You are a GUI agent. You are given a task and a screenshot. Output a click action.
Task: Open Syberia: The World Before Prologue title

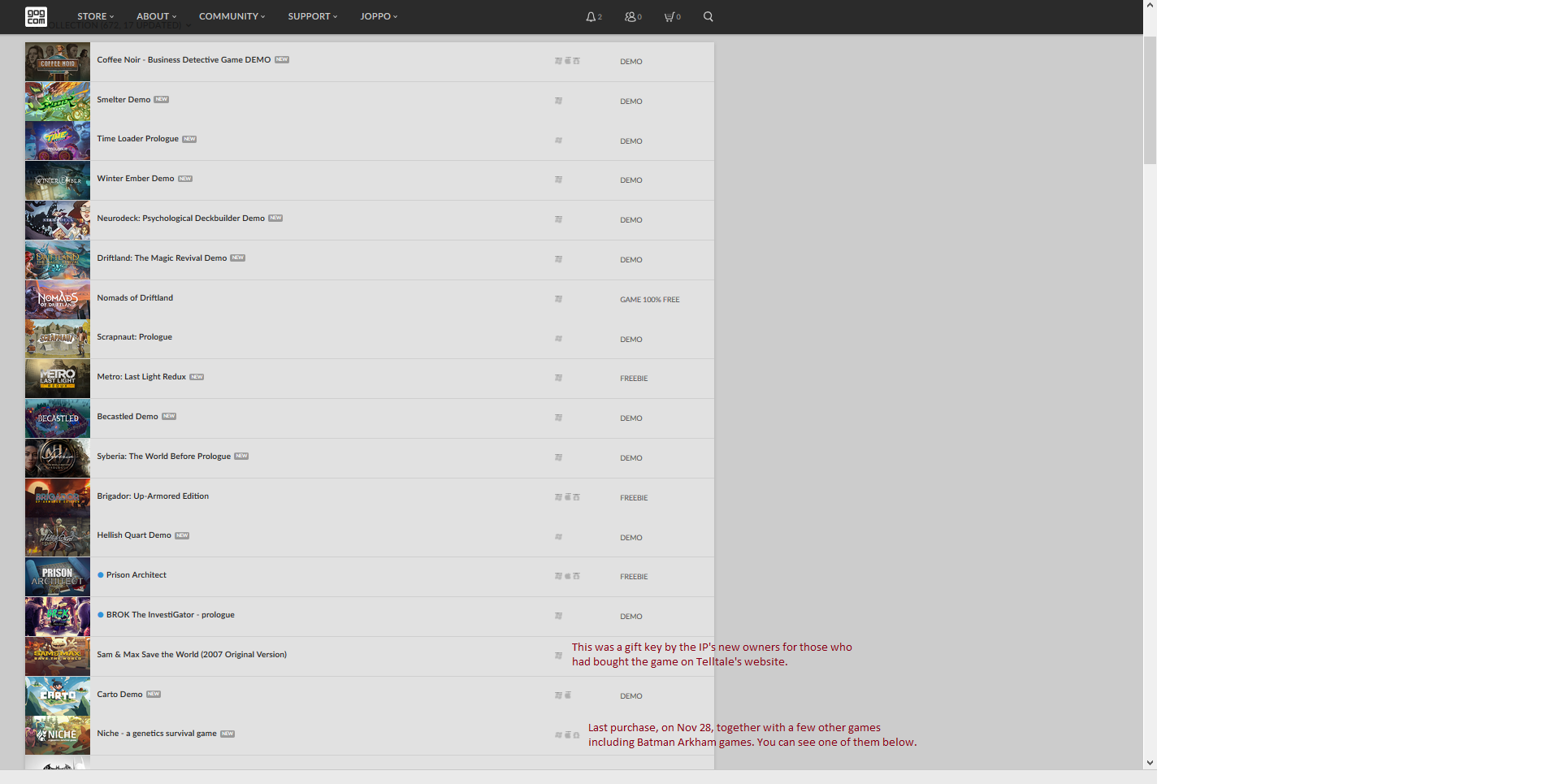click(163, 457)
